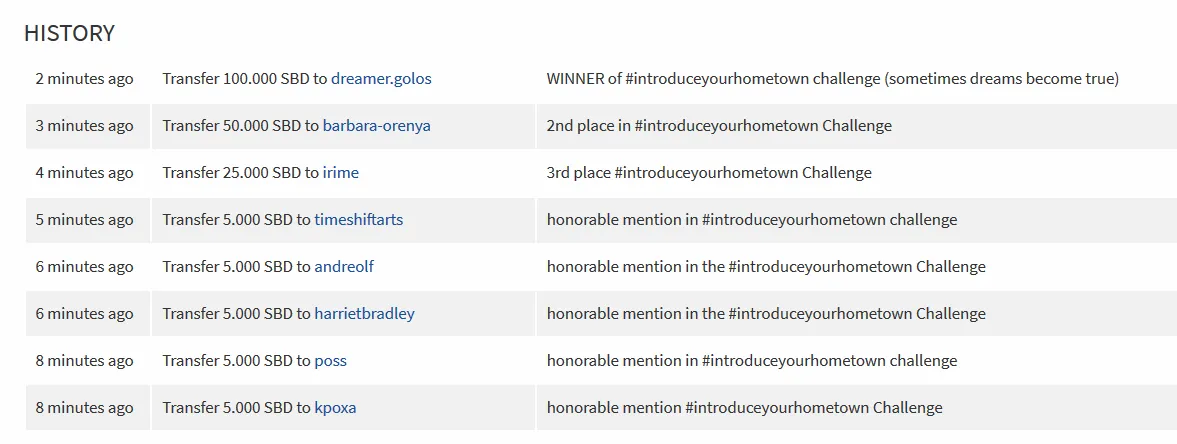Viewport: 1177px width, 444px height.
Task: Select the "3rd place" memo text
Action: click(x=709, y=173)
